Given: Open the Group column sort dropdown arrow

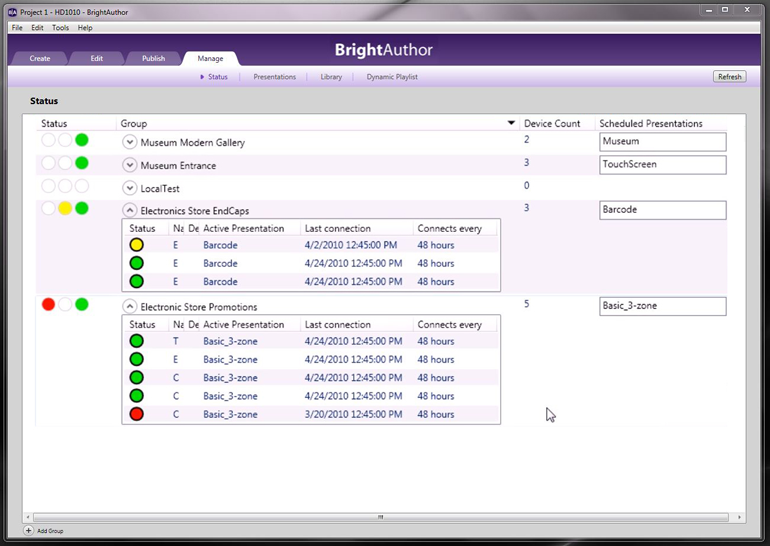Looking at the screenshot, I should click(x=511, y=124).
